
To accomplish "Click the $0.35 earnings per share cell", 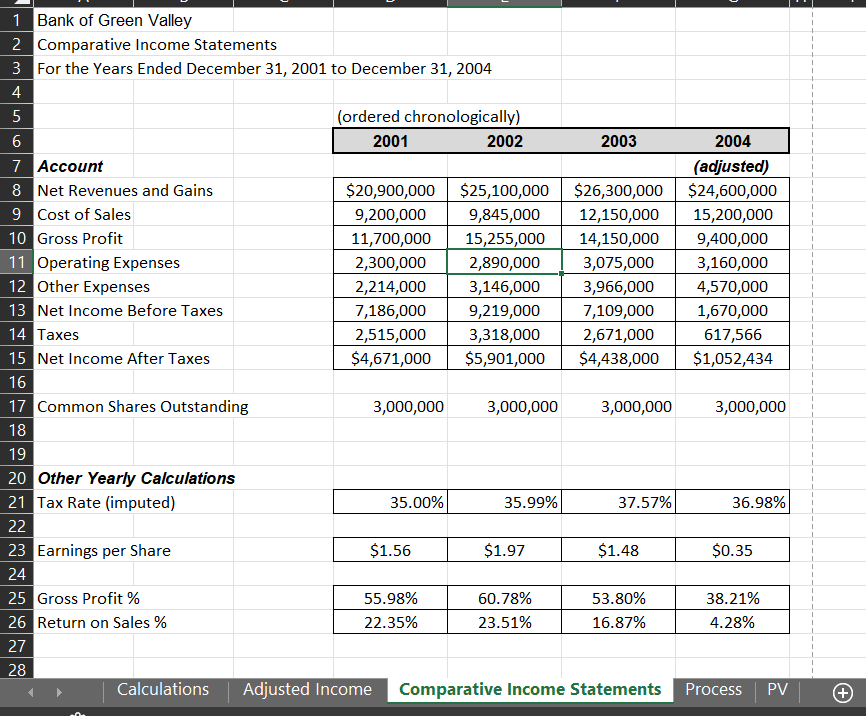I will tap(732, 550).
